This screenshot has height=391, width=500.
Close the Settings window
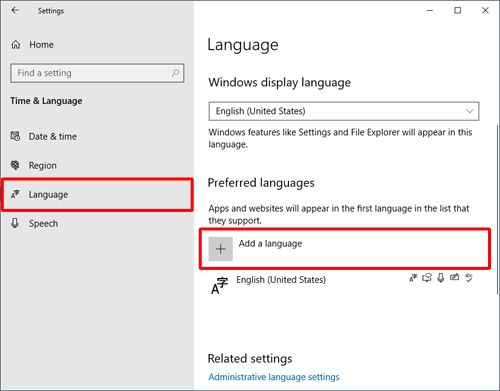pyautogui.click(x=485, y=11)
